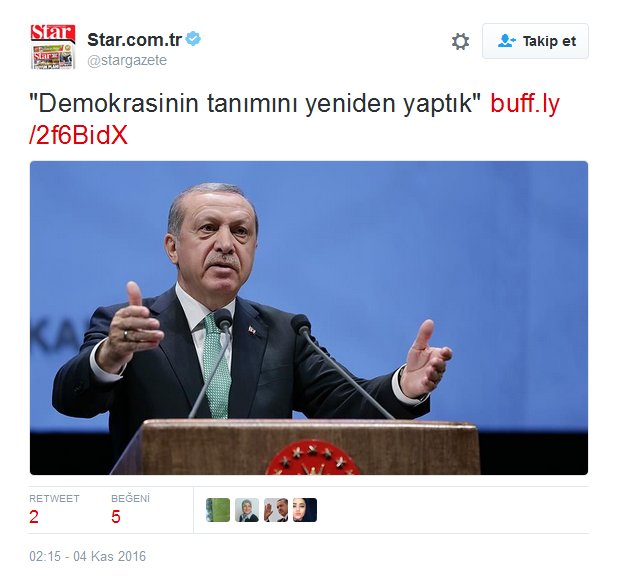Image resolution: width=628 pixels, height=579 pixels.
Task: Open the headscarf woman liker avatar
Action: click(x=247, y=510)
